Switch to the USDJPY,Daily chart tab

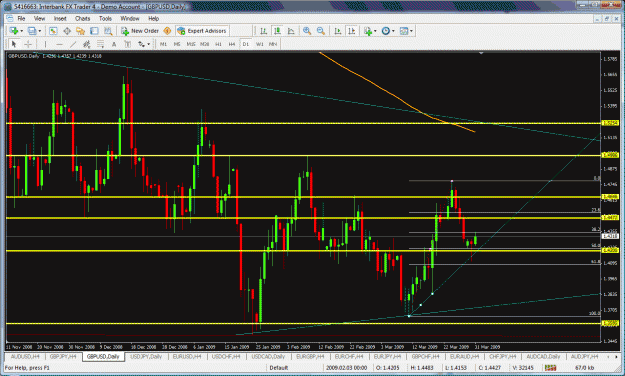(x=146, y=356)
